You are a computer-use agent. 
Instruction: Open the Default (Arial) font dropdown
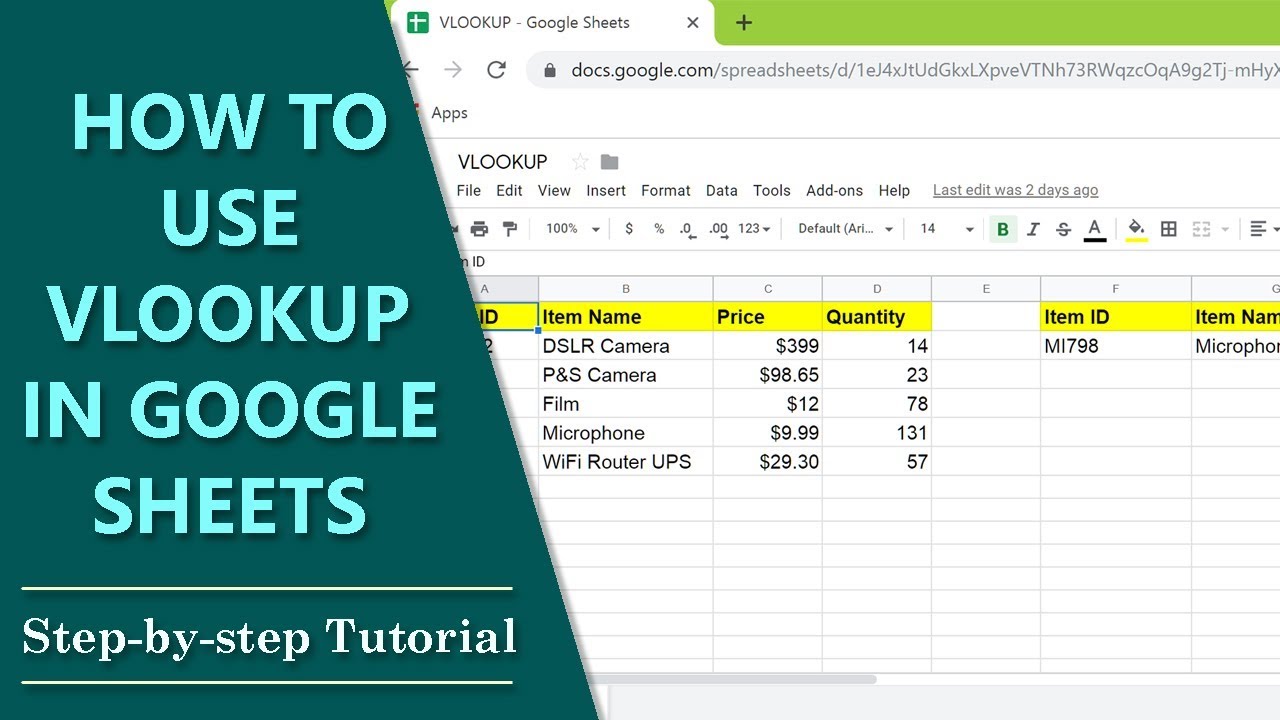[845, 229]
